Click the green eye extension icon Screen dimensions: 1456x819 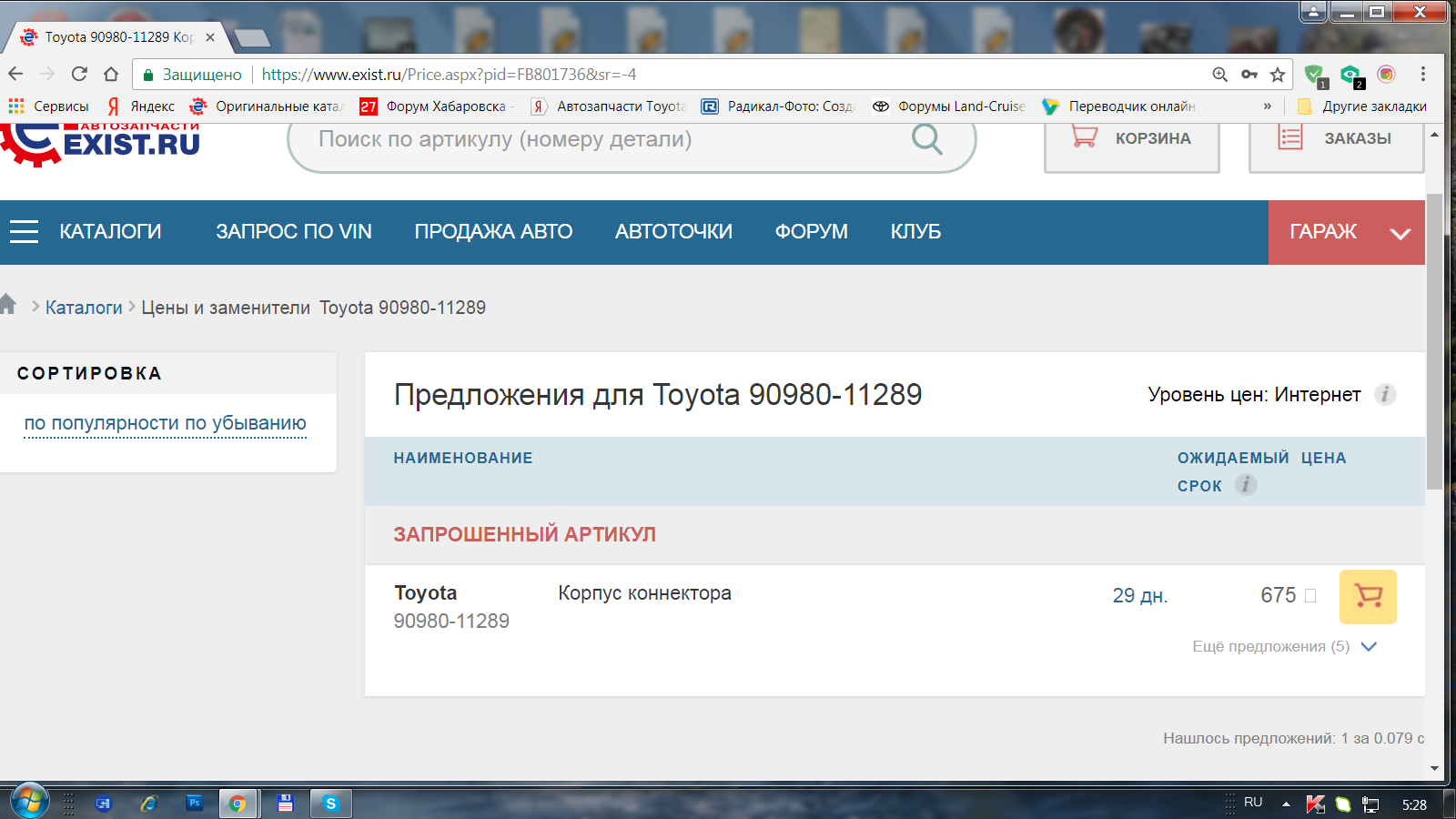[x=1351, y=76]
